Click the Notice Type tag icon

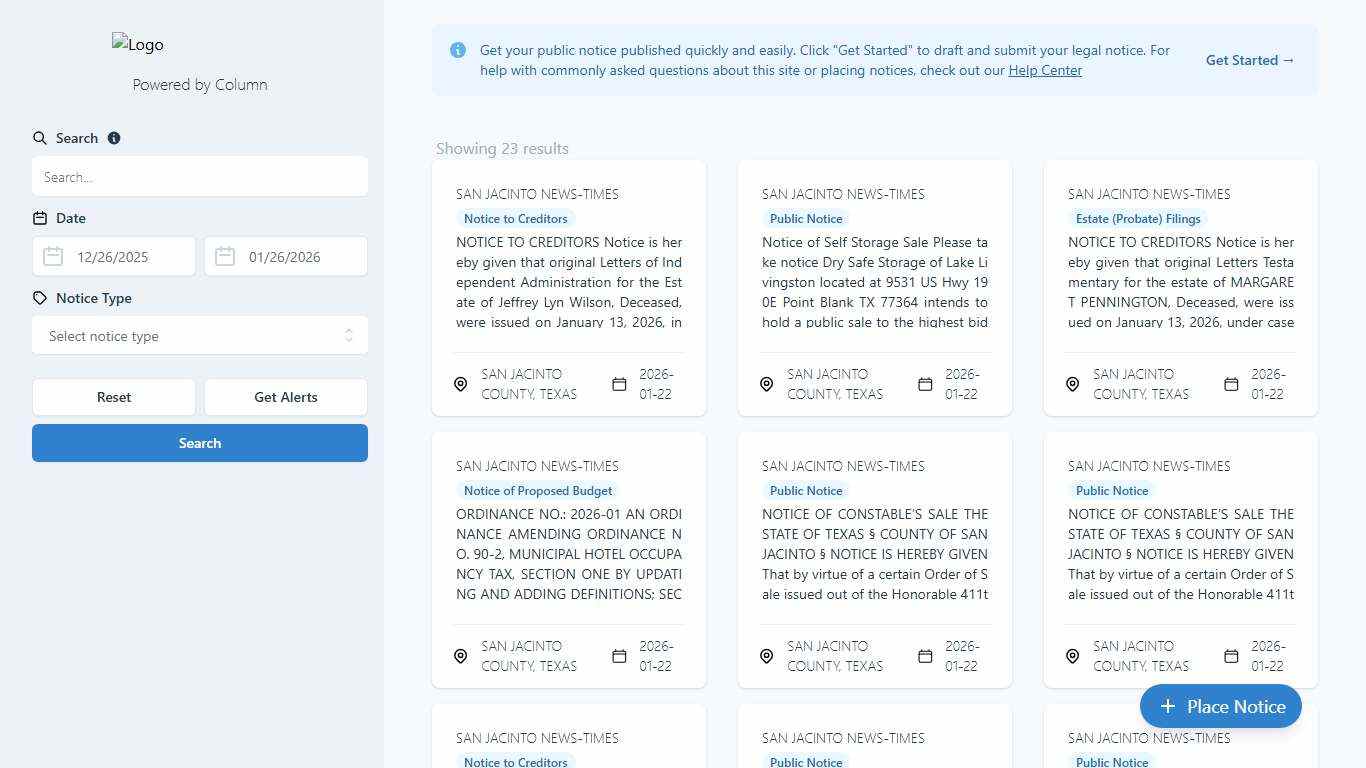click(40, 298)
